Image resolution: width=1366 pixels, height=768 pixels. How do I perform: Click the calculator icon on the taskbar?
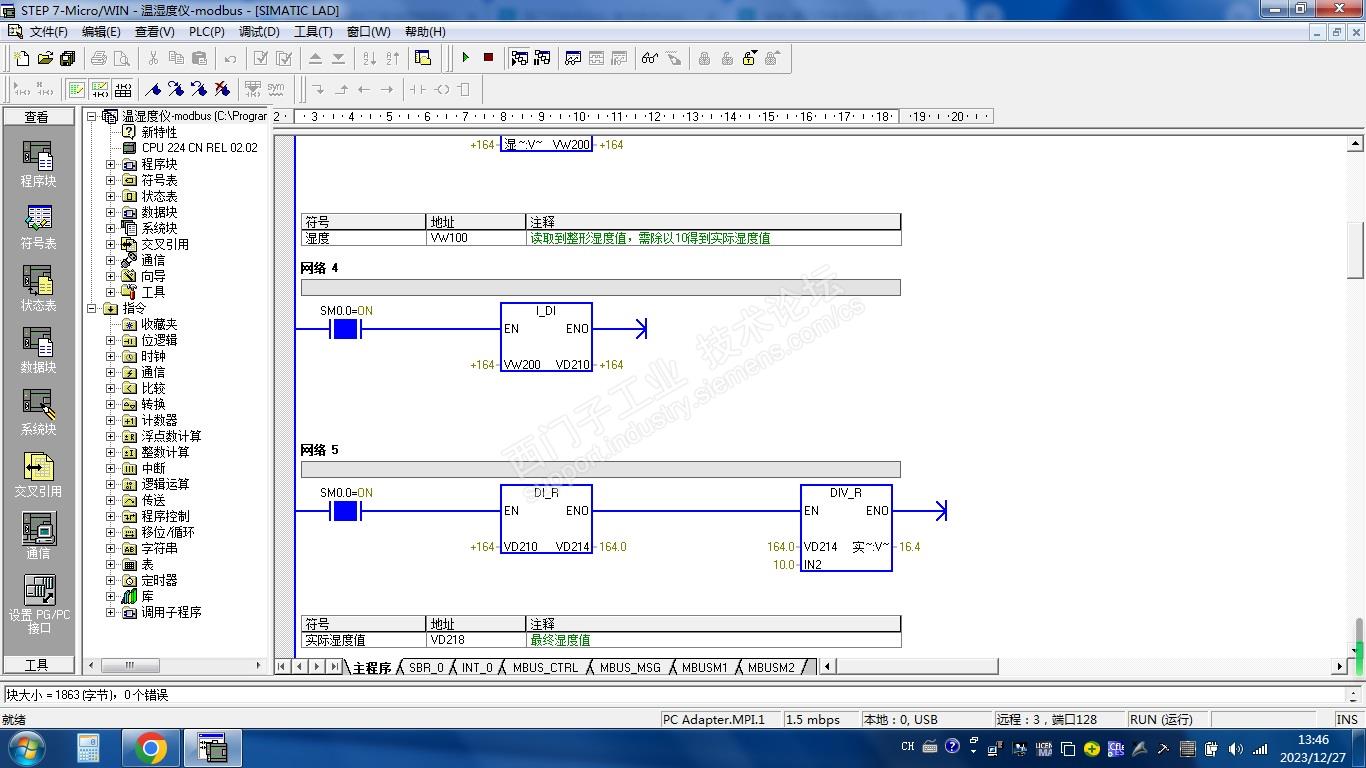point(88,747)
